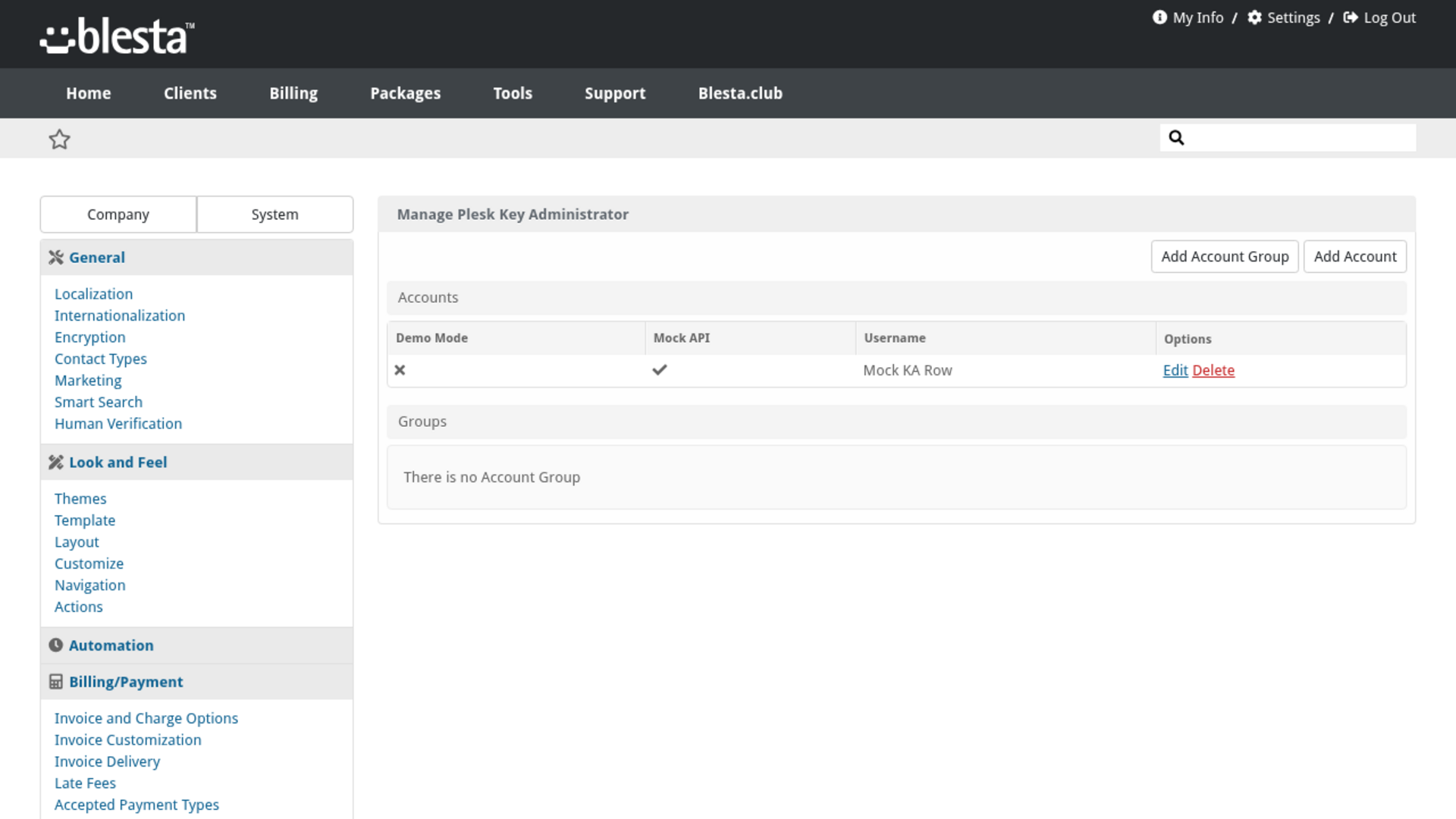The image size is (1456, 819).
Task: Open the Packages menu
Action: (406, 93)
